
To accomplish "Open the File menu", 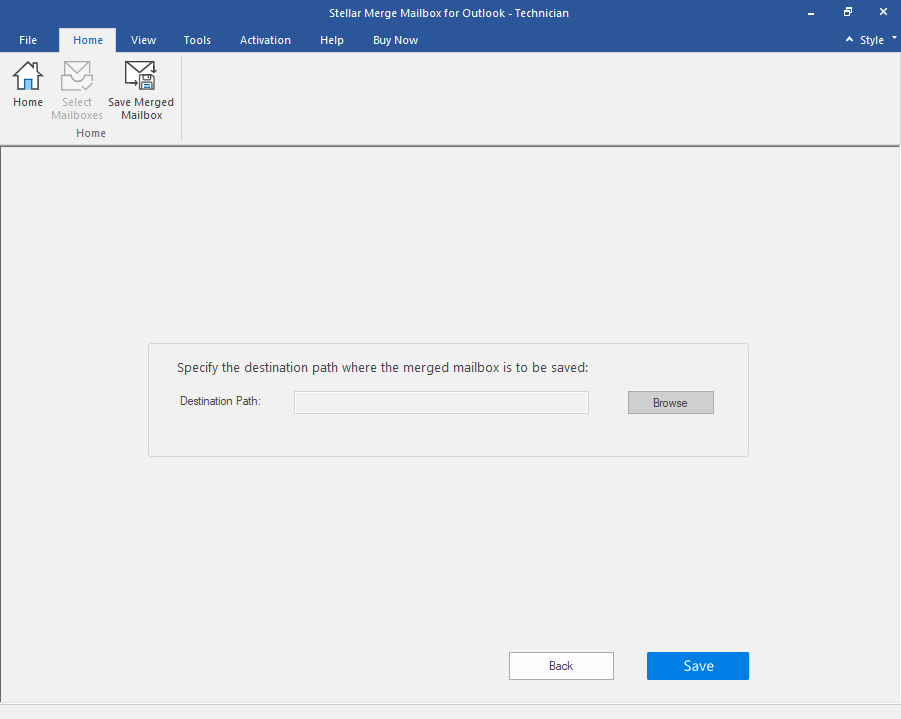I will [28, 40].
